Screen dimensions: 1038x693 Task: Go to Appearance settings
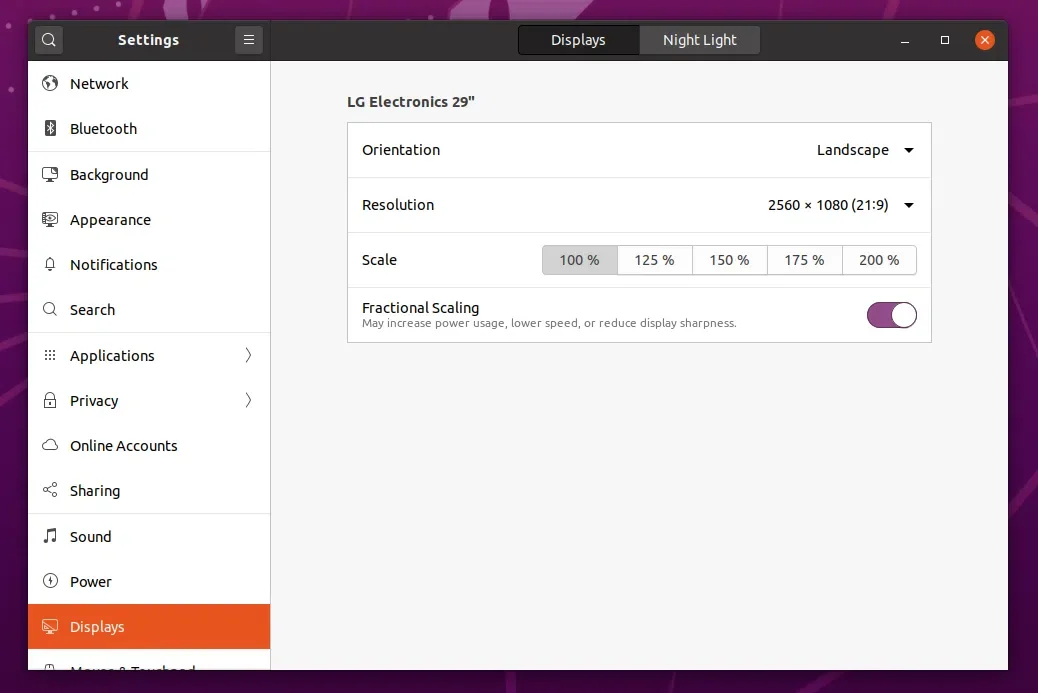click(x=149, y=220)
